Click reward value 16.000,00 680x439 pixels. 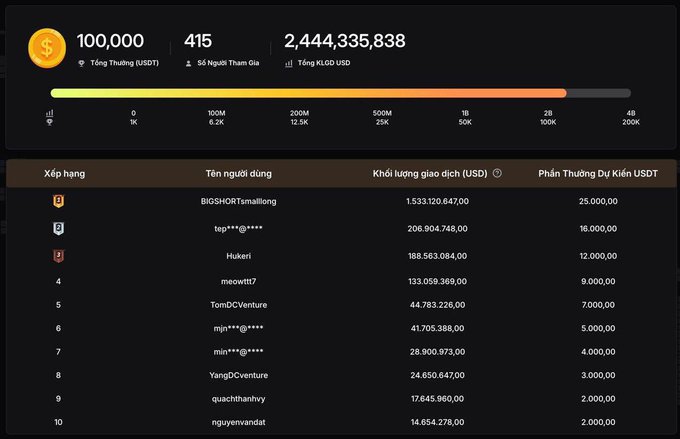(598, 229)
